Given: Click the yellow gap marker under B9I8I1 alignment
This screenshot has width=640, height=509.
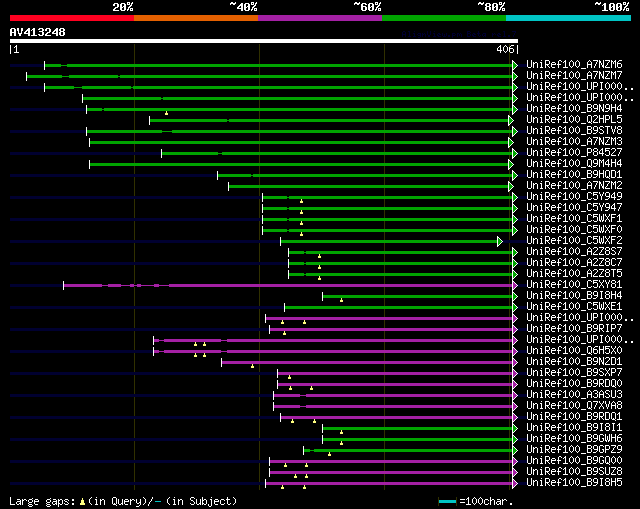Looking at the screenshot, I should (x=342, y=432).
